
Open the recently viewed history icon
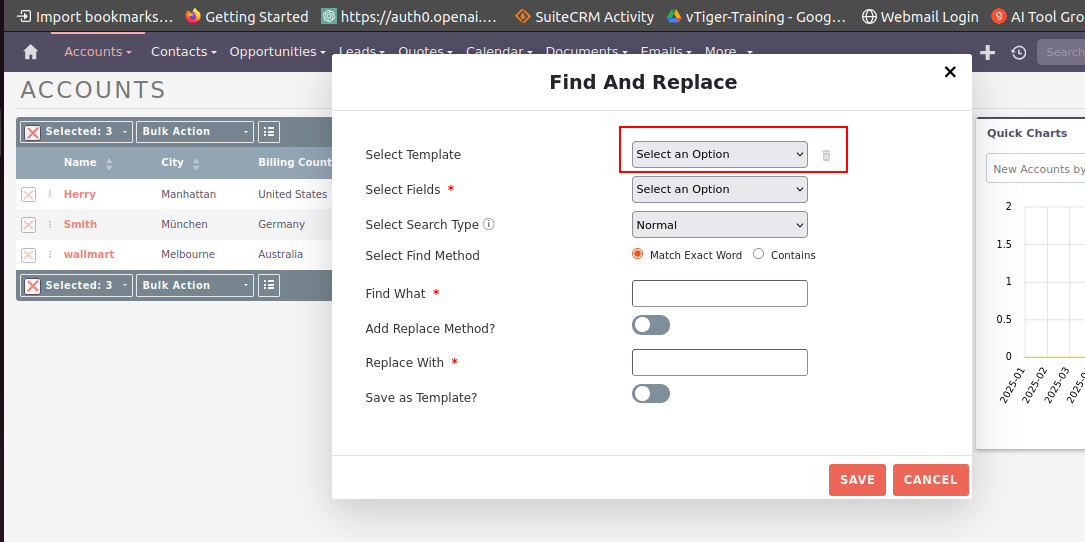pos(1018,52)
